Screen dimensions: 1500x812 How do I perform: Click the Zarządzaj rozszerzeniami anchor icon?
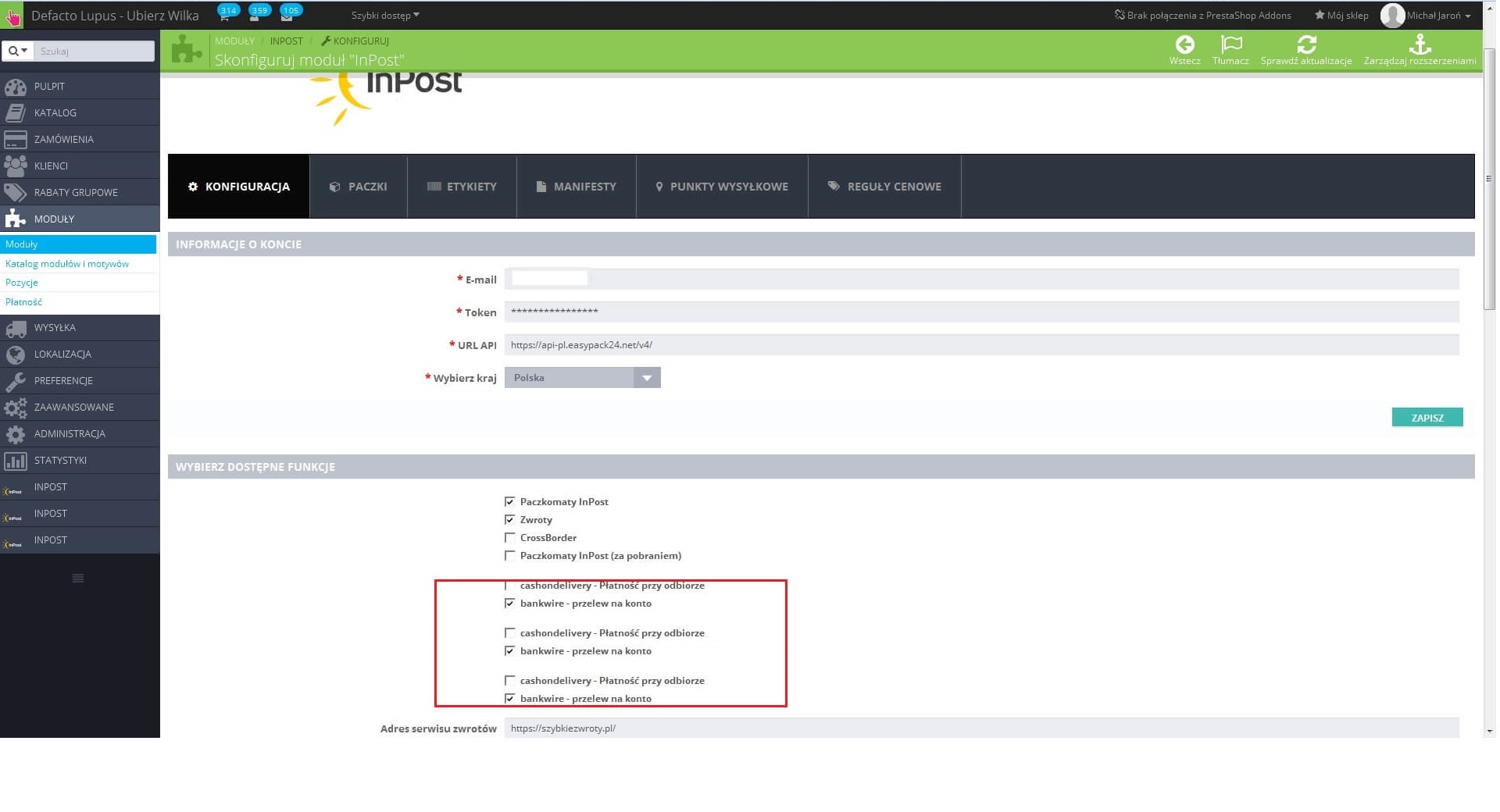[x=1420, y=44]
